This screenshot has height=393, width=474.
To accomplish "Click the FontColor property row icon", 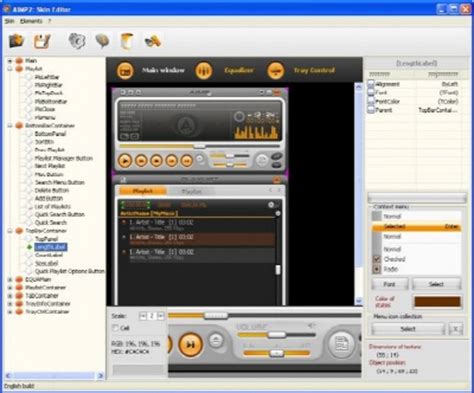I will pyautogui.click(x=371, y=101).
